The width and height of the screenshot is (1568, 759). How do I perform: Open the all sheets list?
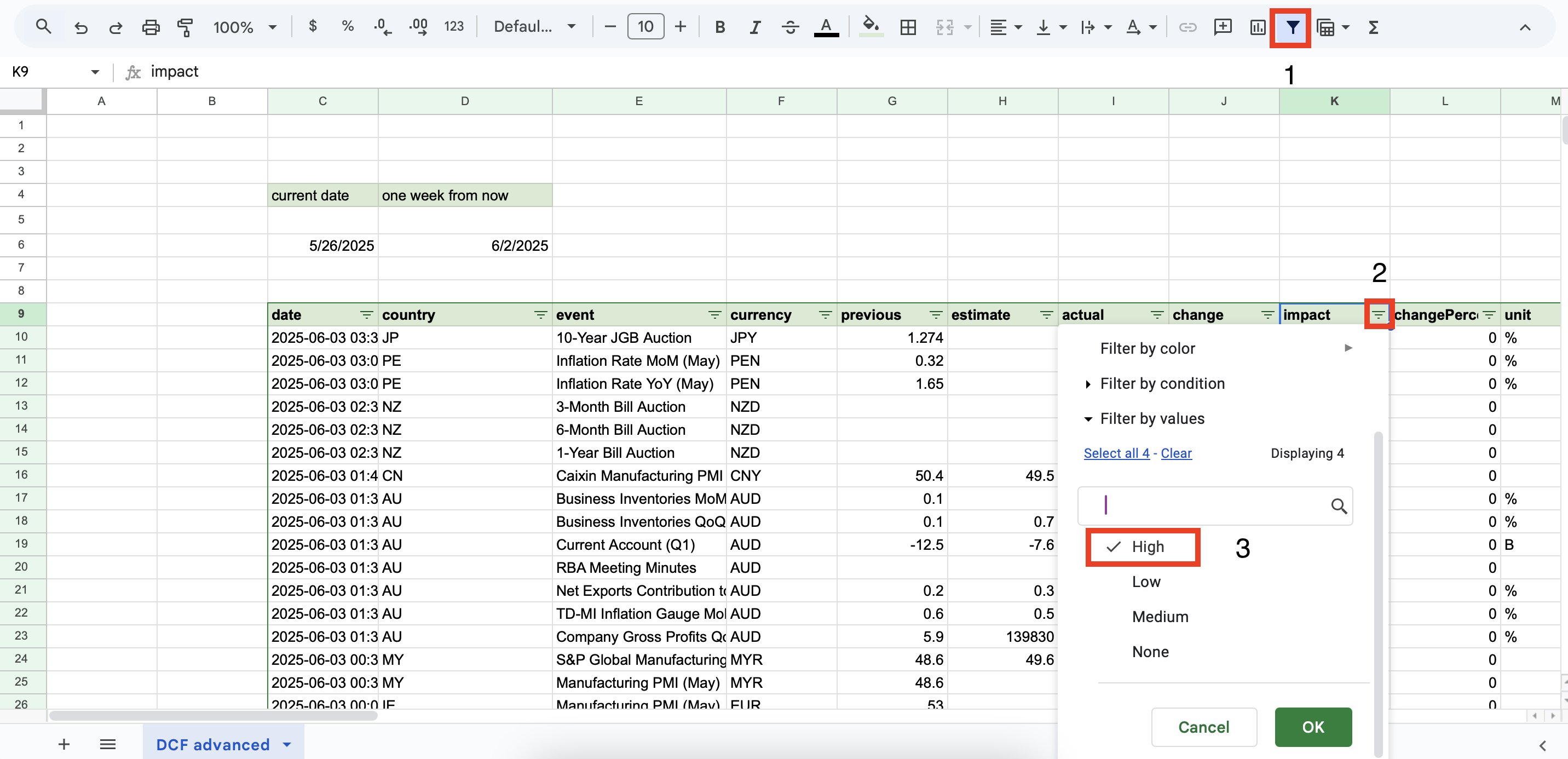click(108, 744)
